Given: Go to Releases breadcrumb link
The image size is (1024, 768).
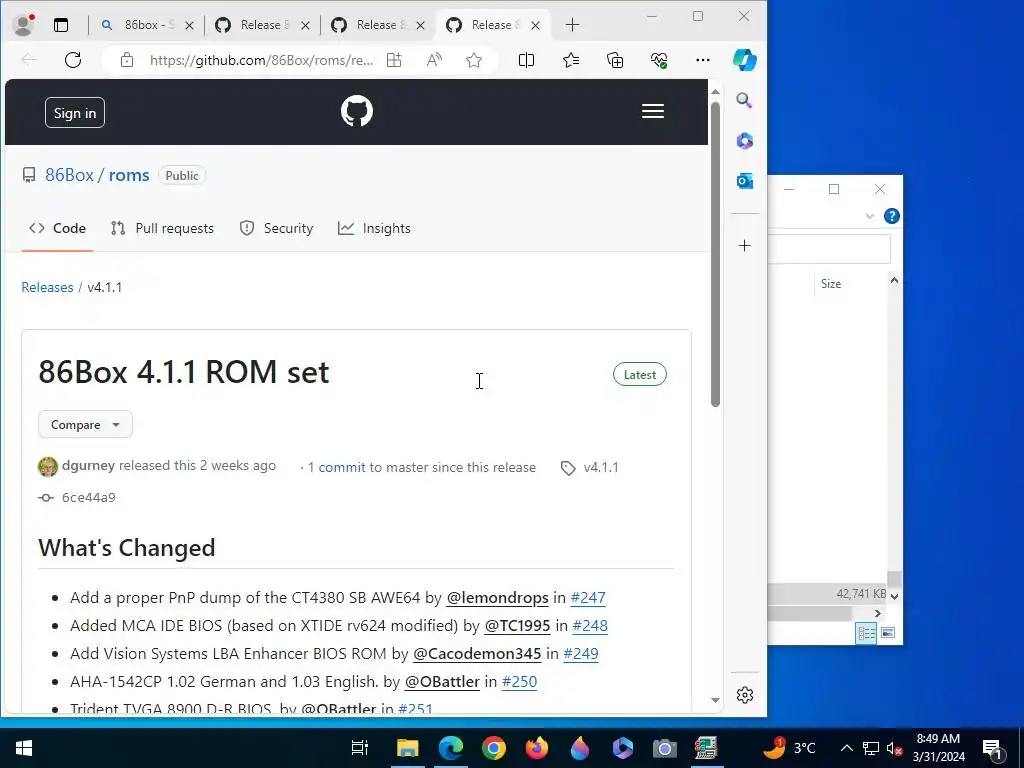Looking at the screenshot, I should (47, 287).
